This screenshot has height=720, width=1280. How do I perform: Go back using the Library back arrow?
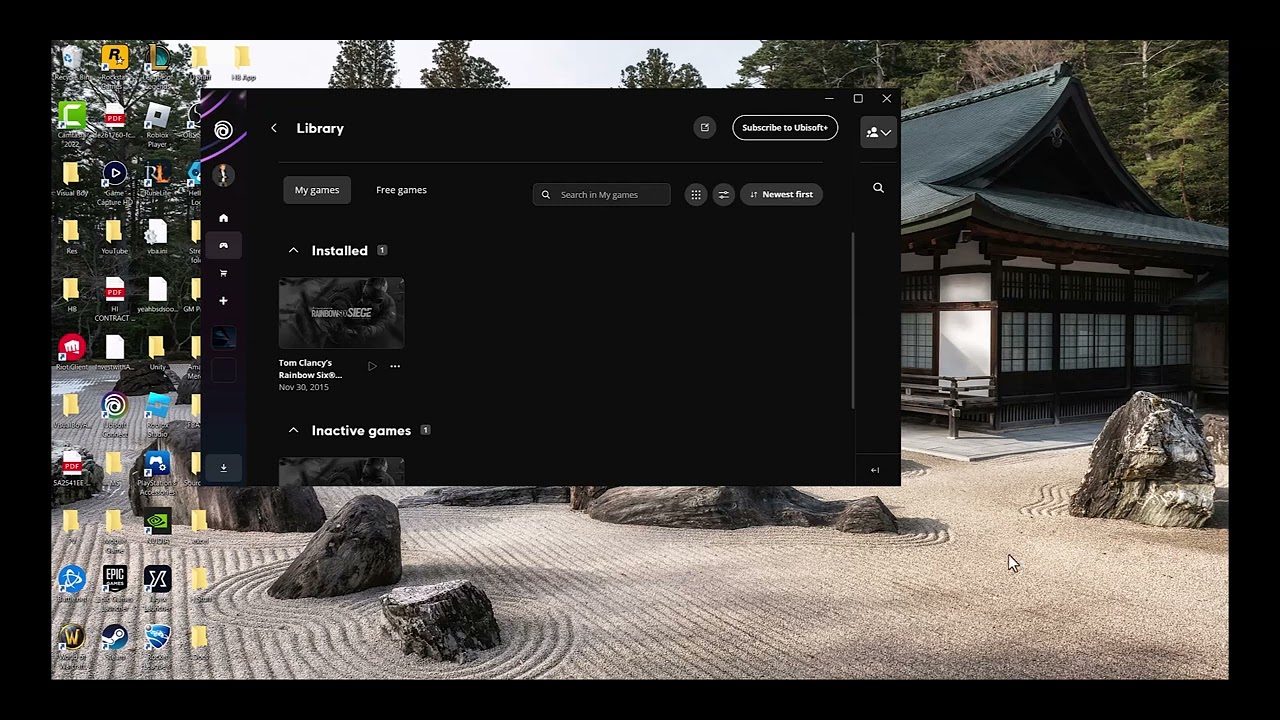point(274,128)
